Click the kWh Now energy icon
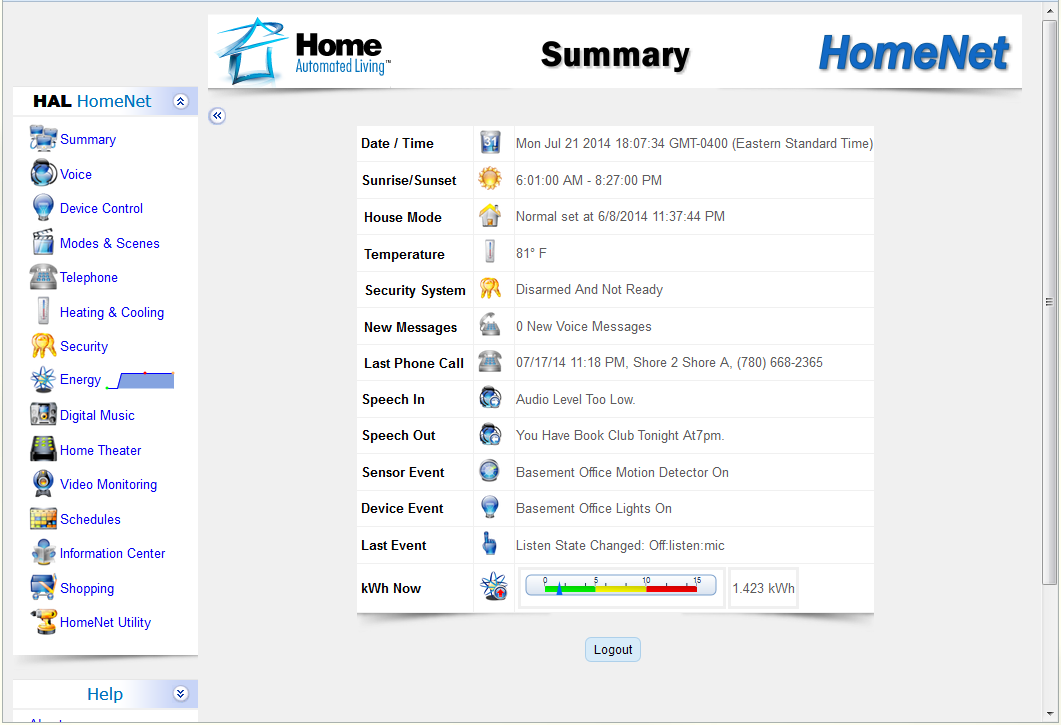The image size is (1061, 725). click(494, 586)
